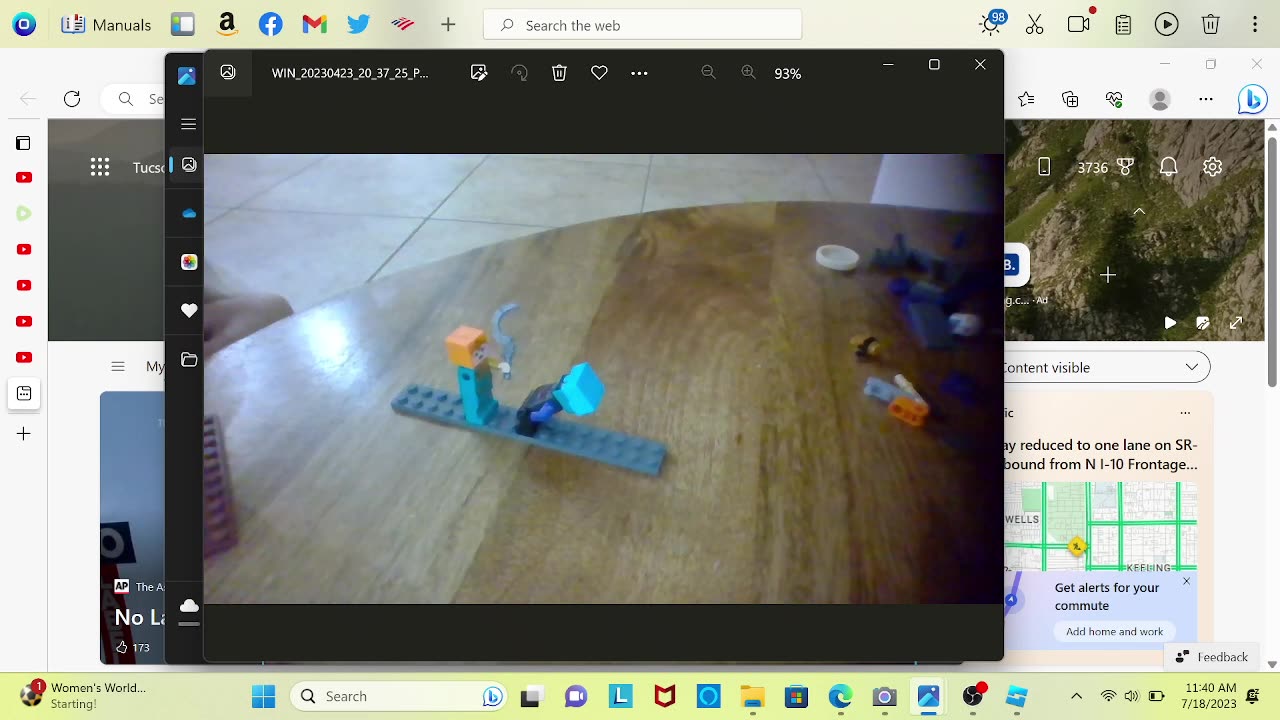
Task: Open the Amazon shortcut
Action: (x=227, y=25)
